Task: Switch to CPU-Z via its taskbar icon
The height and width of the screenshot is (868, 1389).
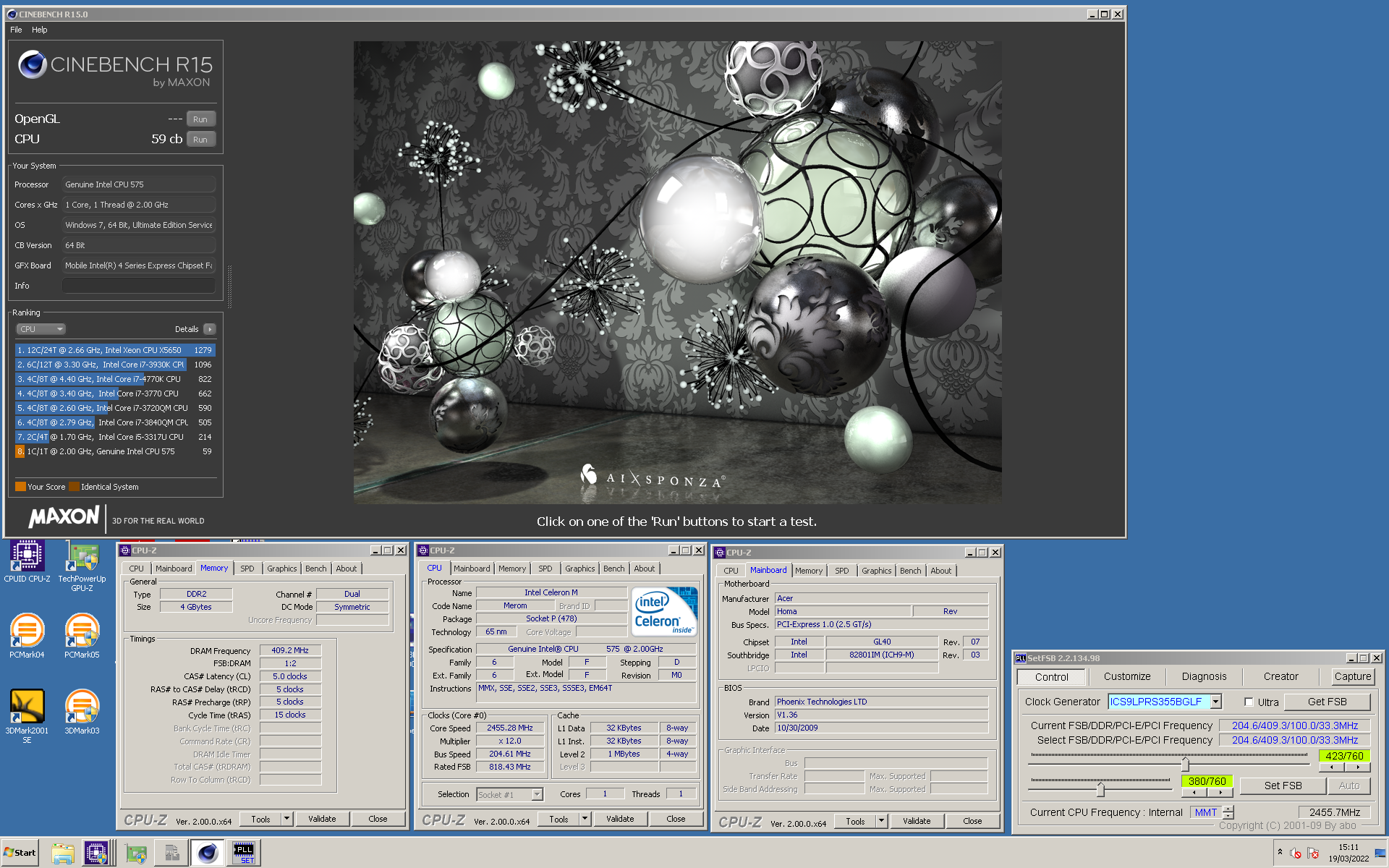Action: click(95, 854)
